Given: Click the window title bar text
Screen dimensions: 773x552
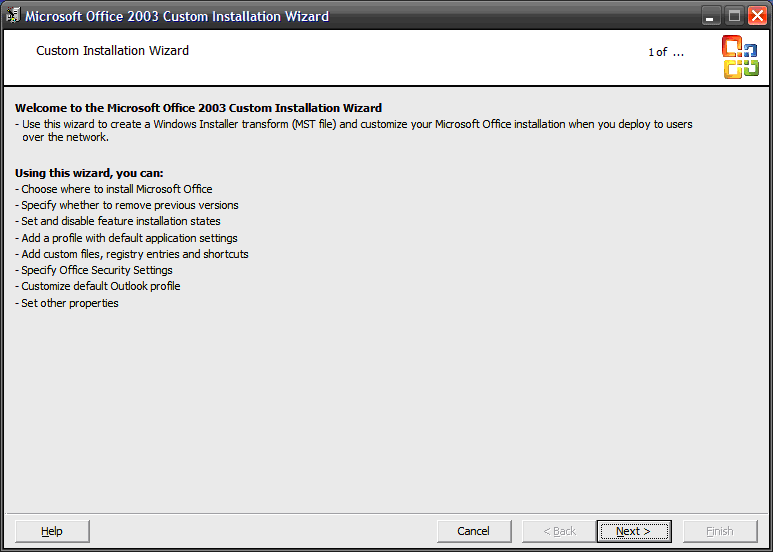Looking at the screenshot, I should (x=176, y=16).
